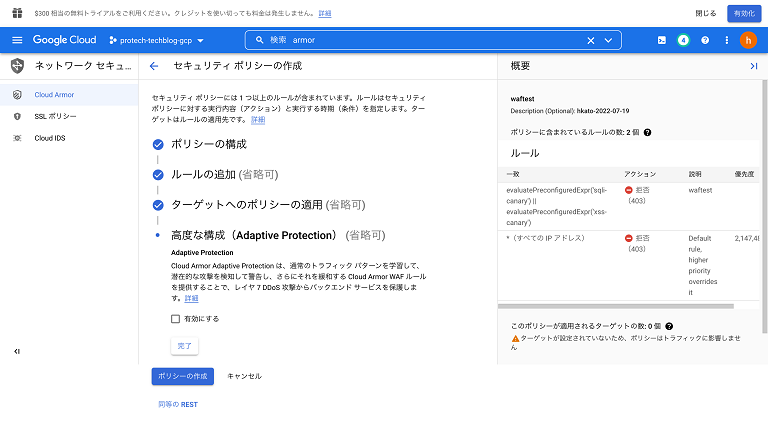
Task: Collapse the overview panel on the right
Action: coord(753,66)
